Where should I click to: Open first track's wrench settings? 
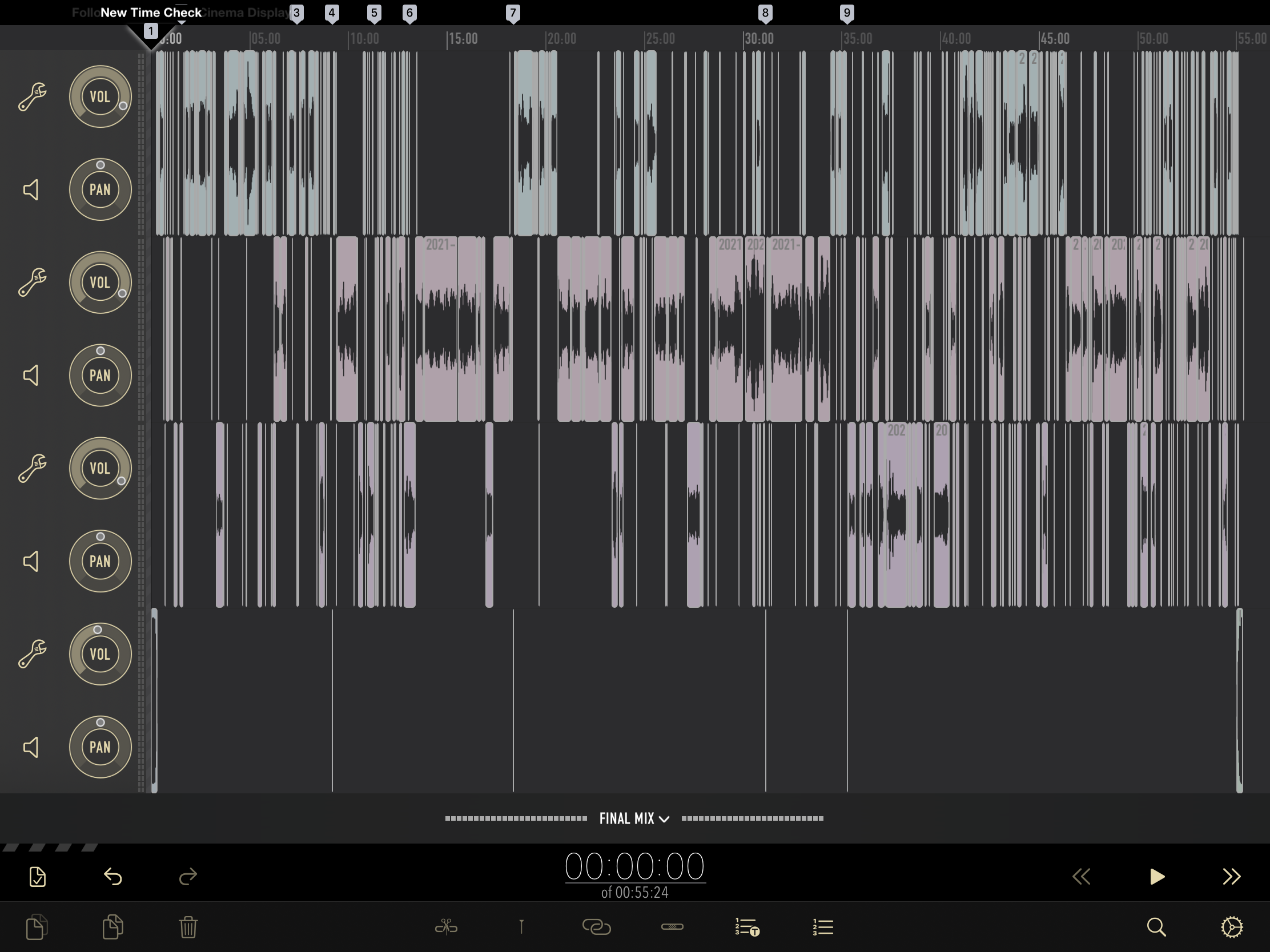32,96
